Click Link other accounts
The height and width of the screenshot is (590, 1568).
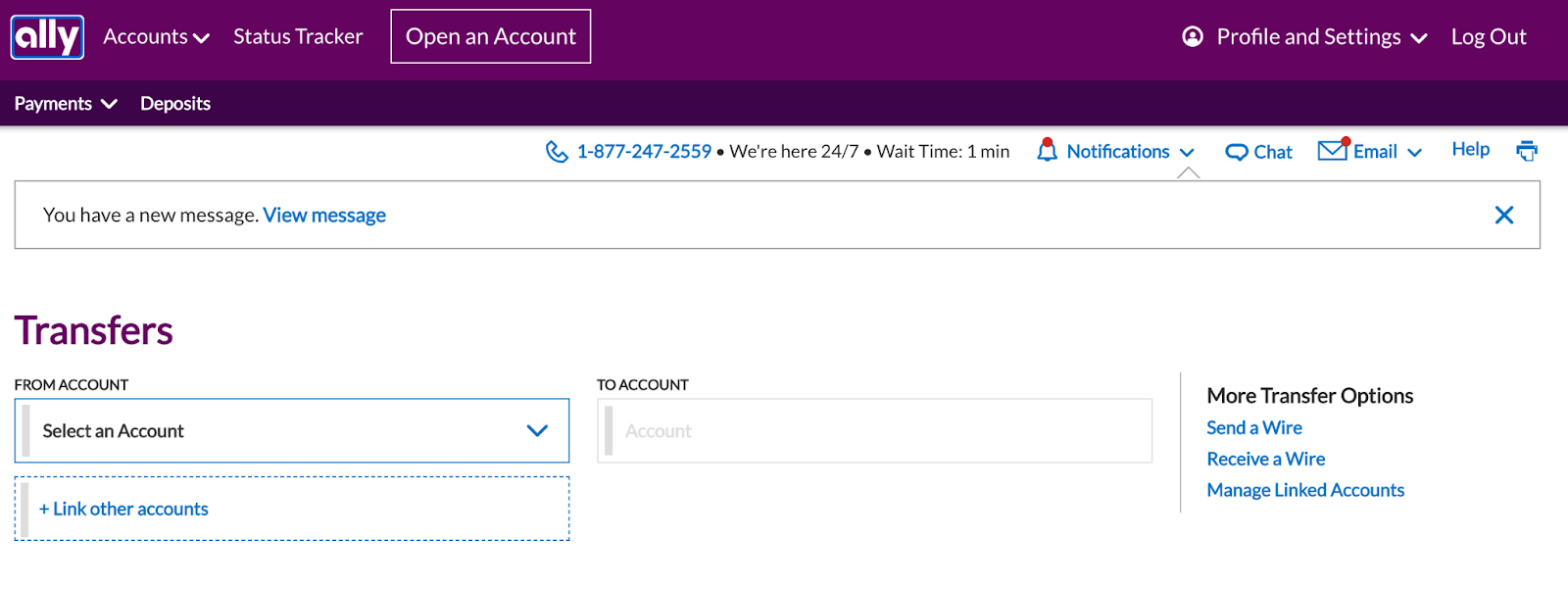coord(124,509)
